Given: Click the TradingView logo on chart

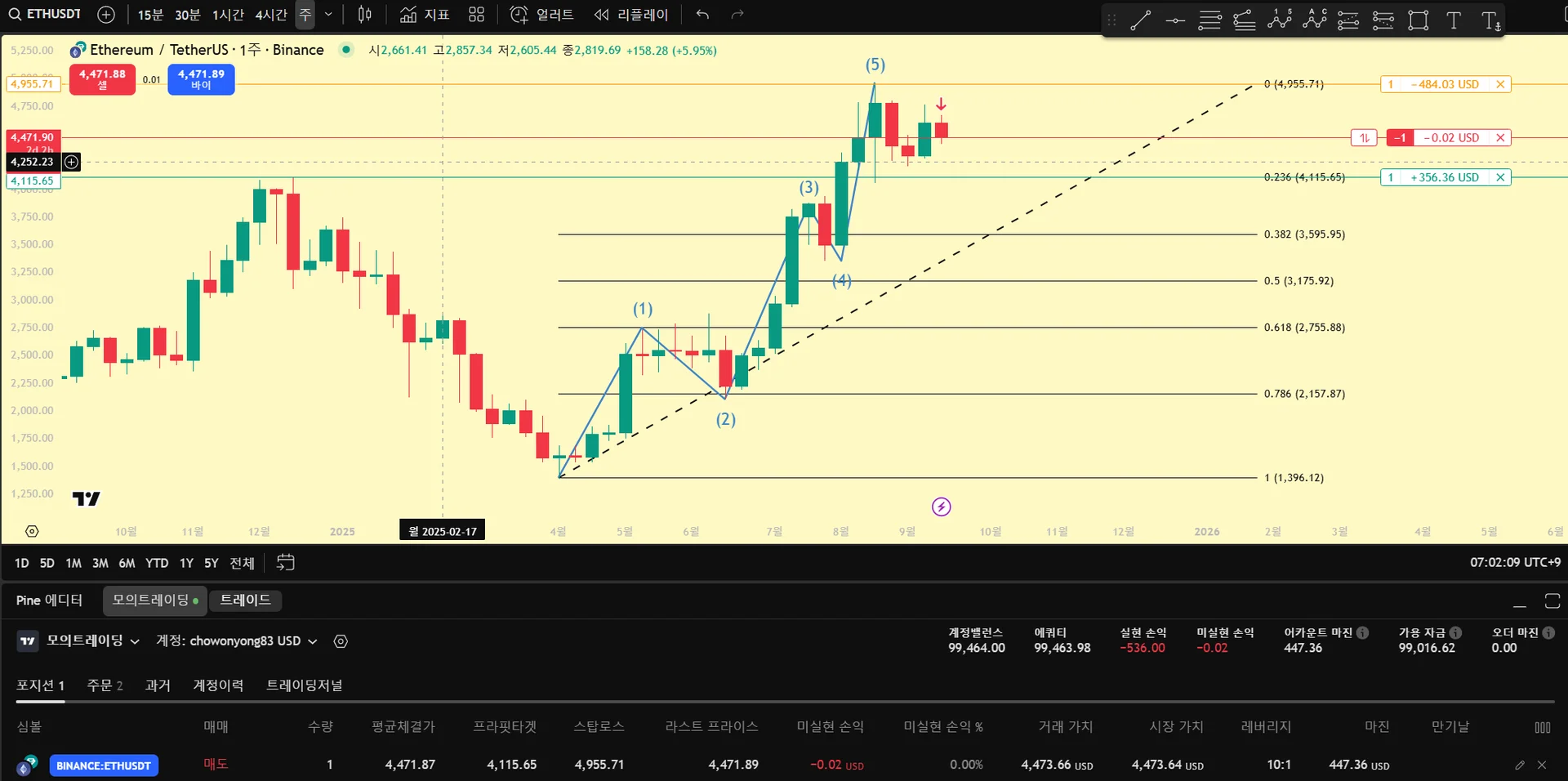Looking at the screenshot, I should (x=87, y=498).
